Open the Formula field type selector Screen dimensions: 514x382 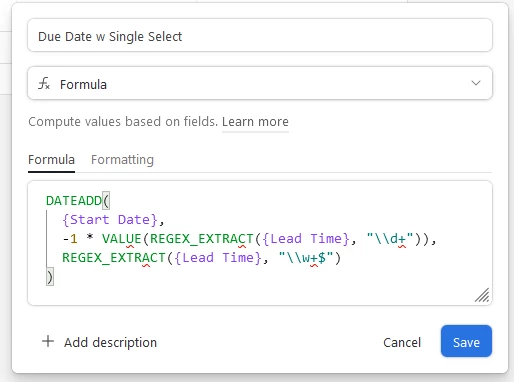[260, 83]
